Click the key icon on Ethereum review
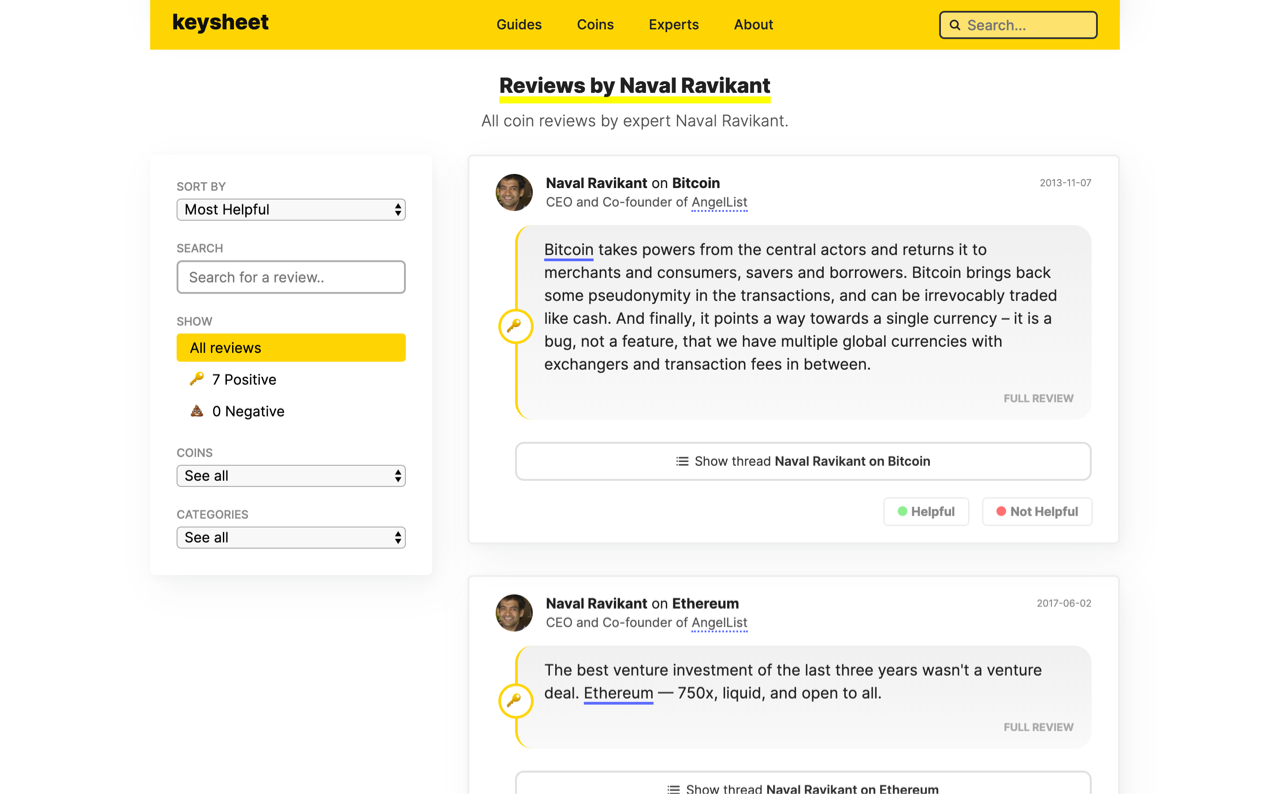The height and width of the screenshot is (794, 1270). (x=515, y=701)
